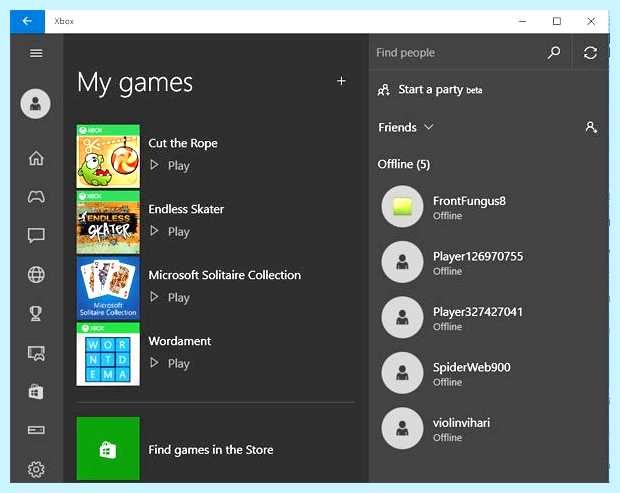Open the Store bag sidebar icon

(x=36, y=392)
